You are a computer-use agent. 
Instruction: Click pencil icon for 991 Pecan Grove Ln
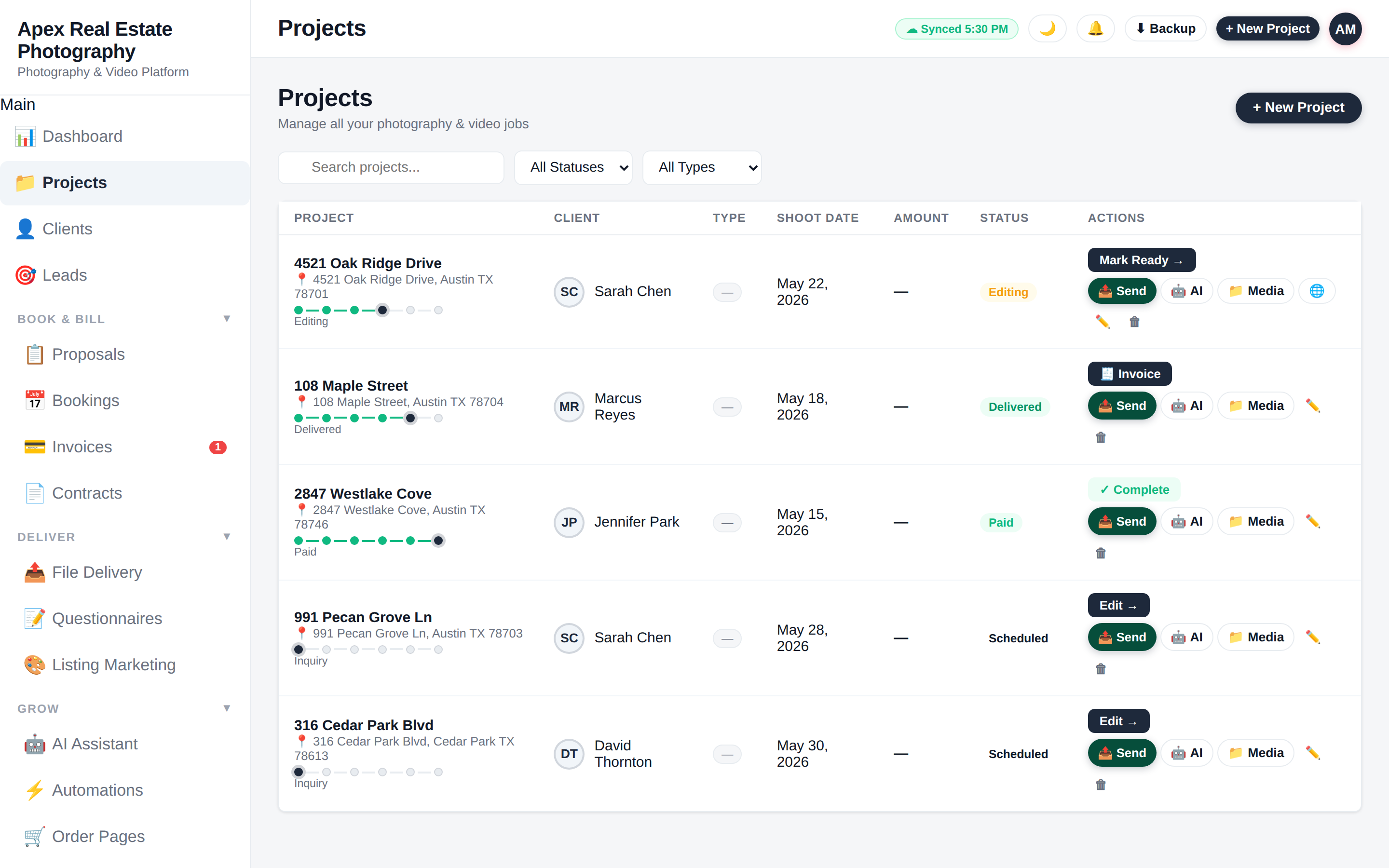click(x=1313, y=637)
